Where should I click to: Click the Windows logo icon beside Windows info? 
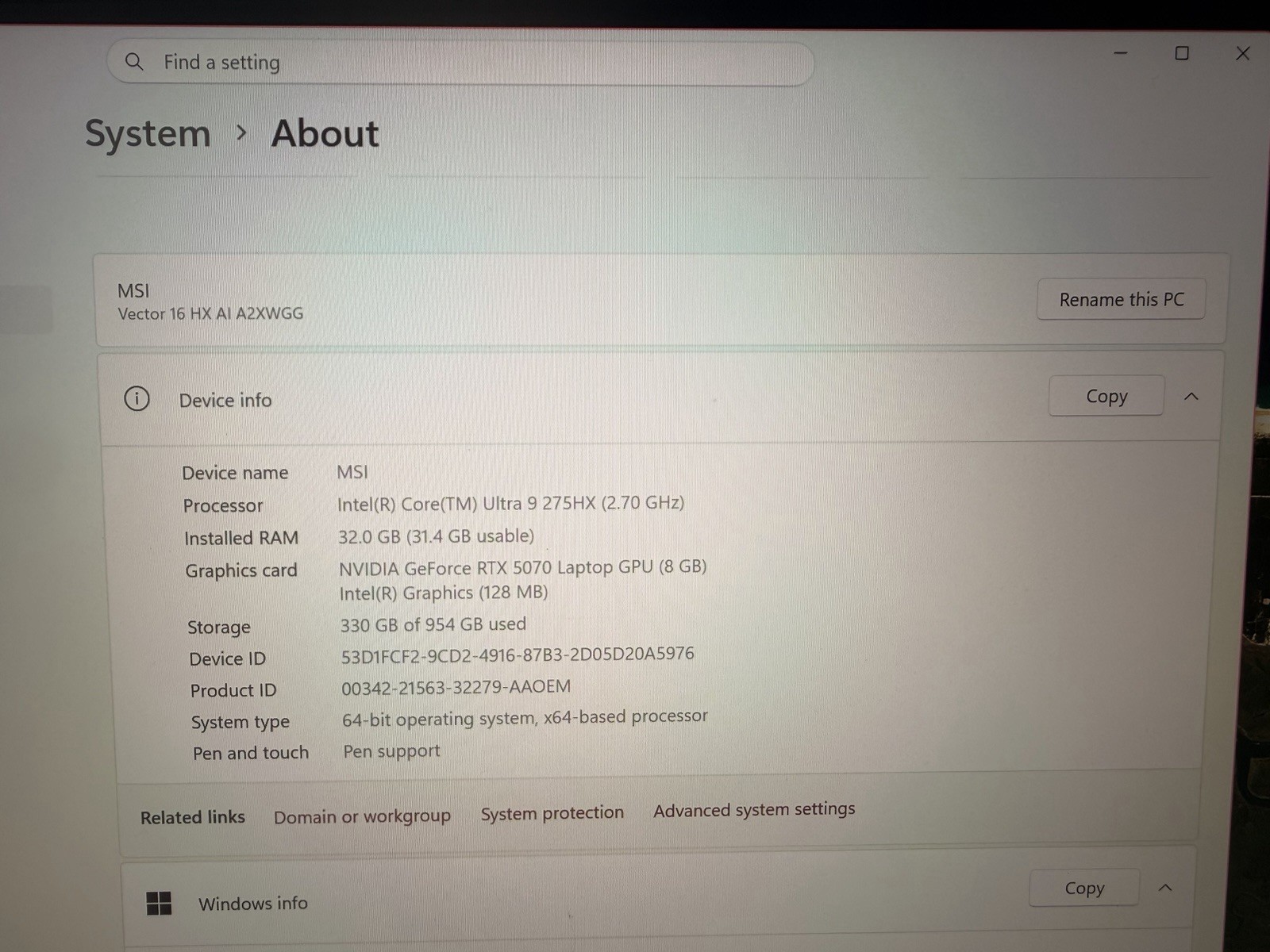pyautogui.click(x=159, y=903)
